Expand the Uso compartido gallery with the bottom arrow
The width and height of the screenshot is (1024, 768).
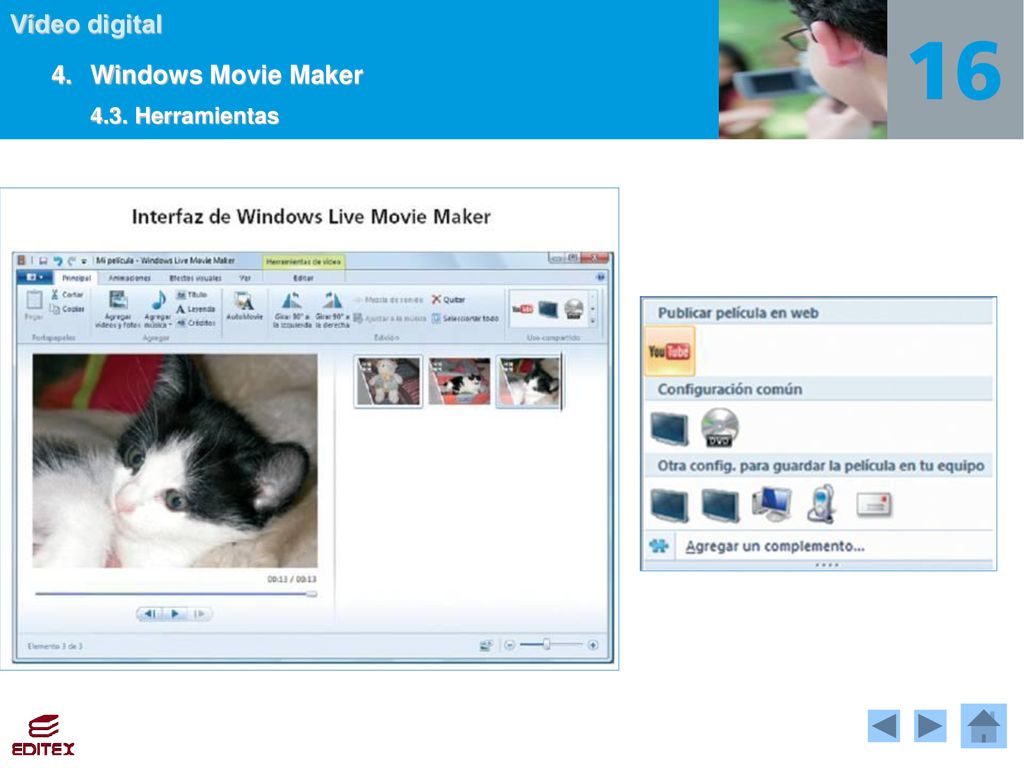(x=593, y=321)
